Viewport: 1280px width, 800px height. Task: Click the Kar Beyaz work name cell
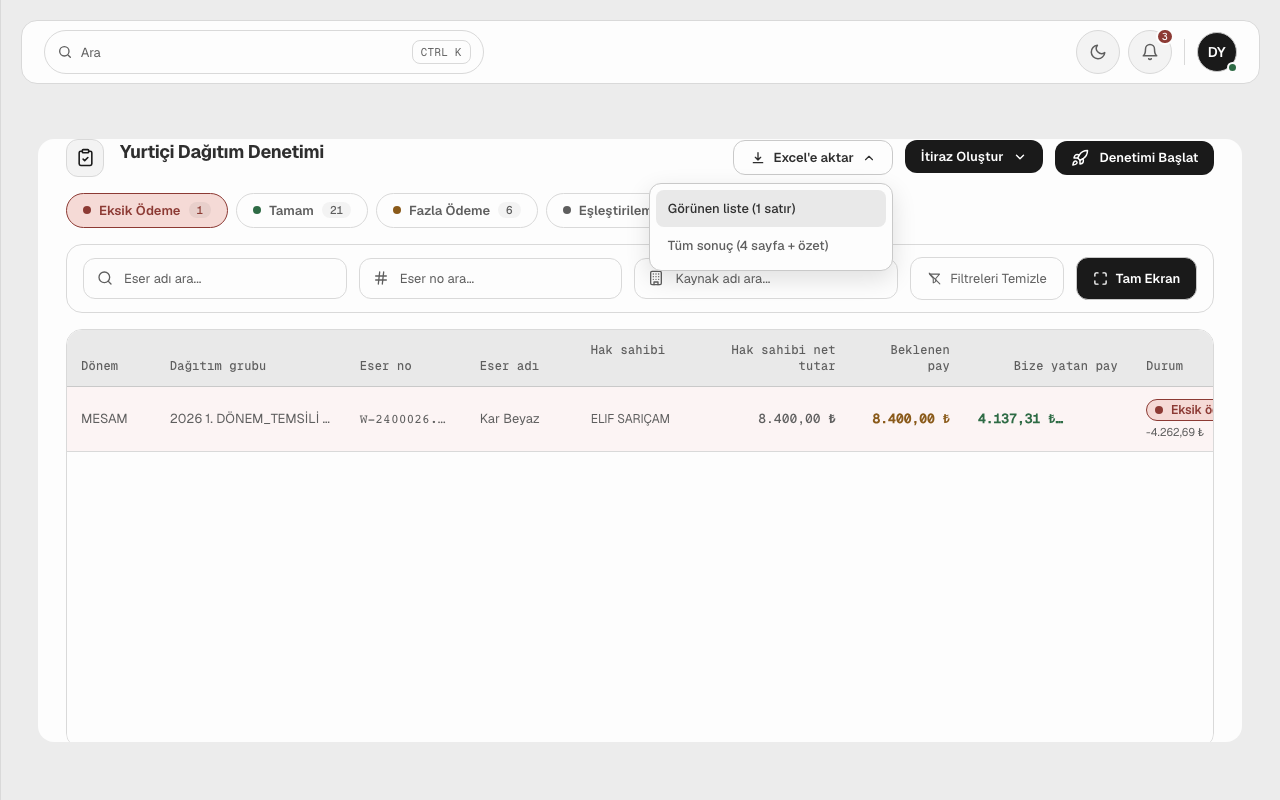click(x=510, y=419)
